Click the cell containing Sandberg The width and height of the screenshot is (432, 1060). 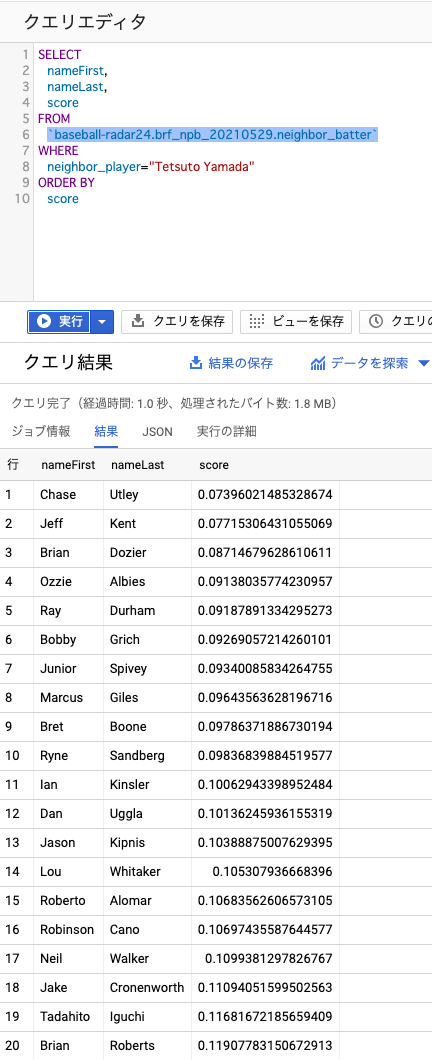[x=147, y=756]
